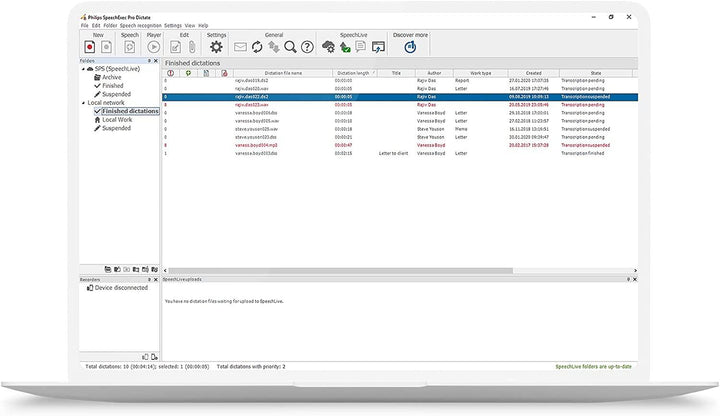Pin the Folders panel
The width and height of the screenshot is (720, 416).
[x=149, y=61]
